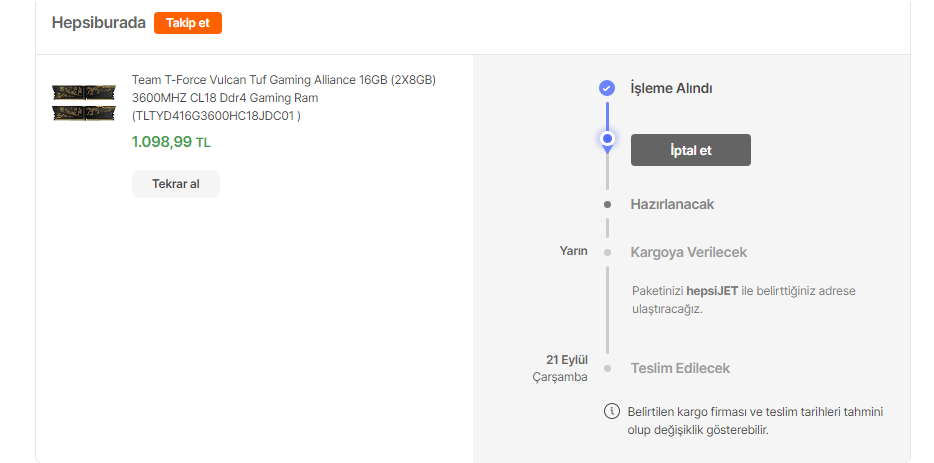This screenshot has height=463, width=934.
Task: Click the Yarın date label
Action: pyautogui.click(x=573, y=251)
